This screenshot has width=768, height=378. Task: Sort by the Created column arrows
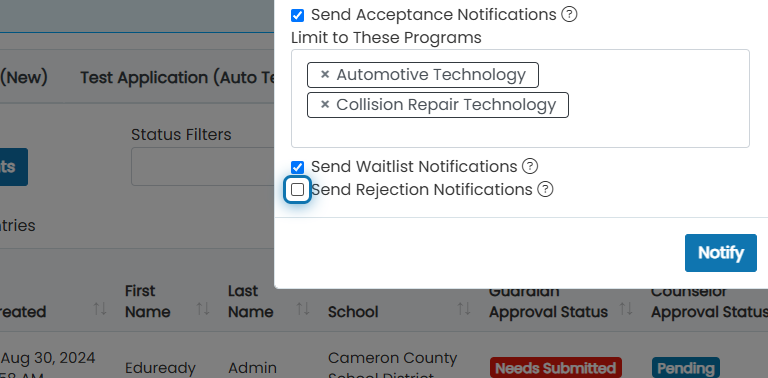tap(100, 309)
